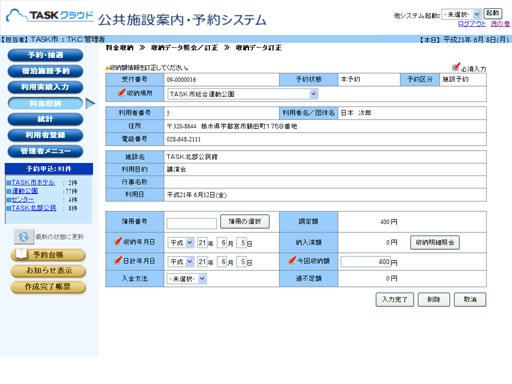Click the year field of 収納年月日

click(202, 243)
